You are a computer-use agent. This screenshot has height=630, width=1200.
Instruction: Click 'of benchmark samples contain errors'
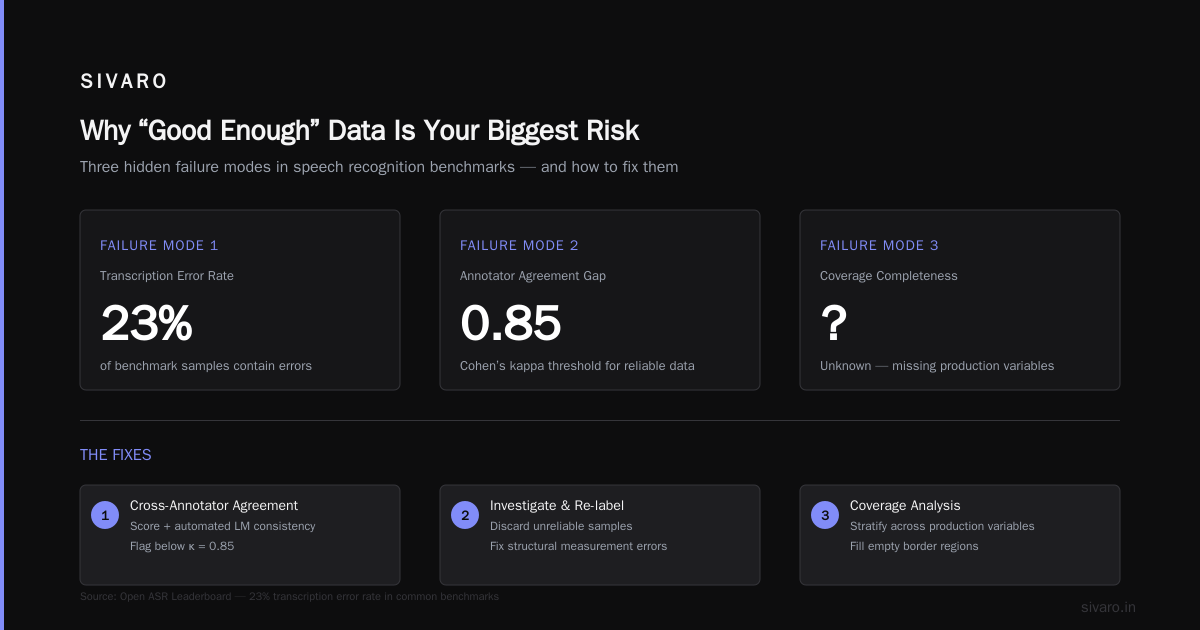click(206, 366)
